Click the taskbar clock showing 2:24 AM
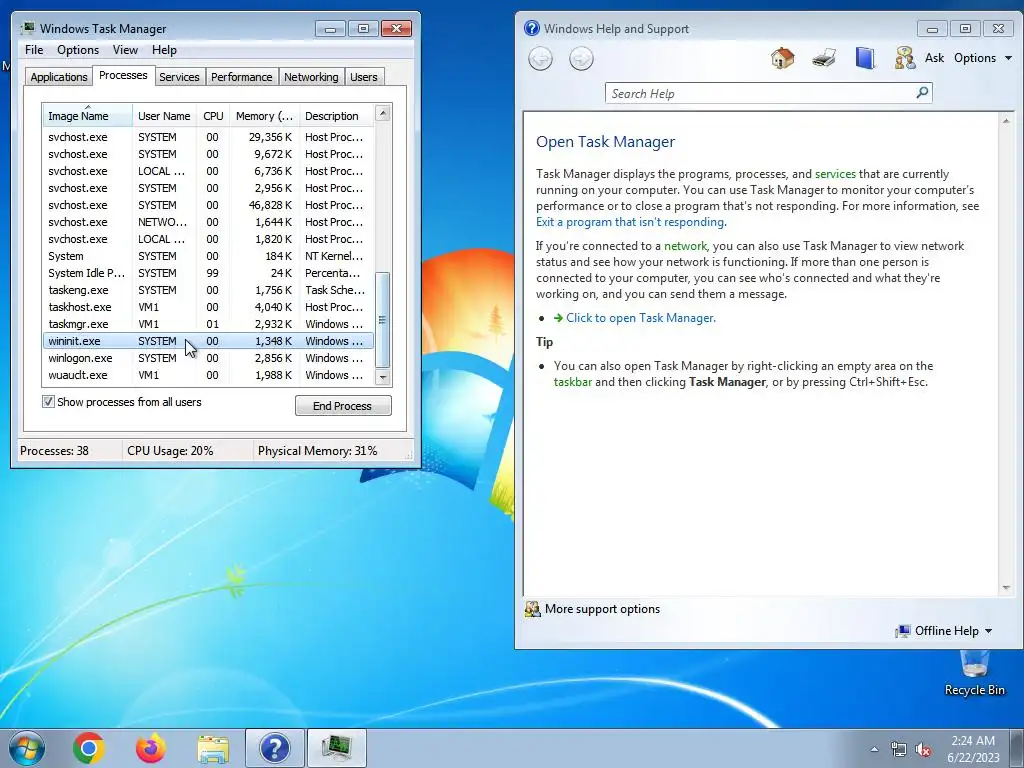This screenshot has height=768, width=1024. [x=973, y=749]
